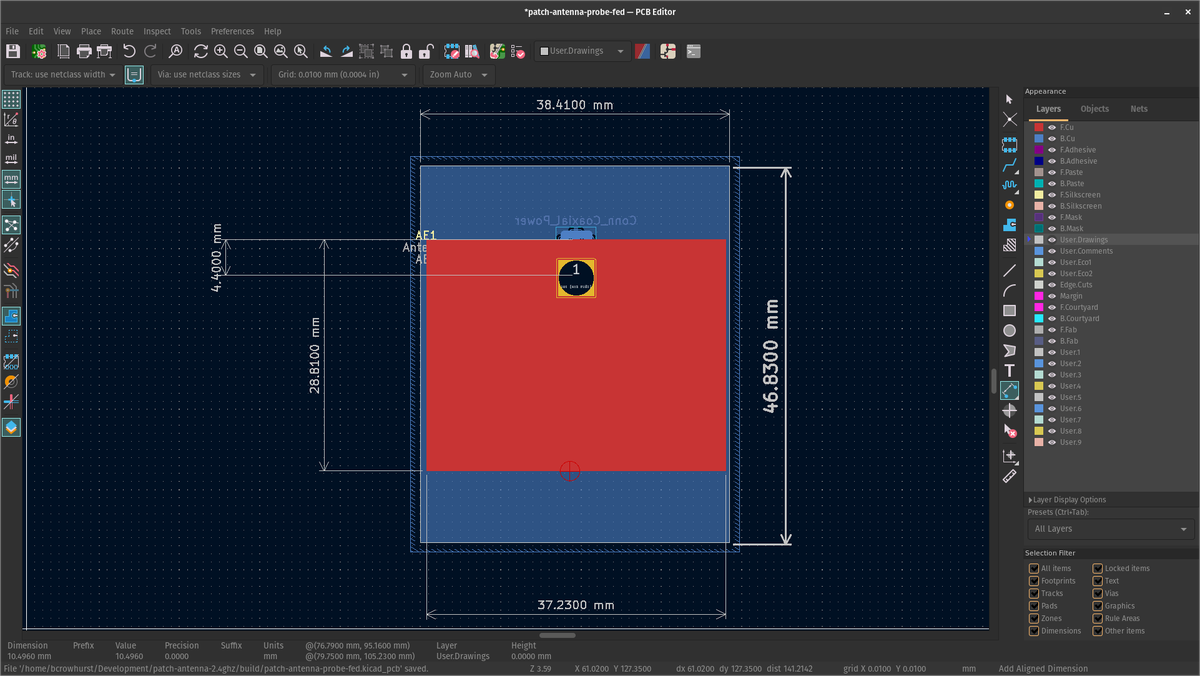Zoom in using the toolbar magnifier
The image size is (1200, 676).
pos(221,51)
